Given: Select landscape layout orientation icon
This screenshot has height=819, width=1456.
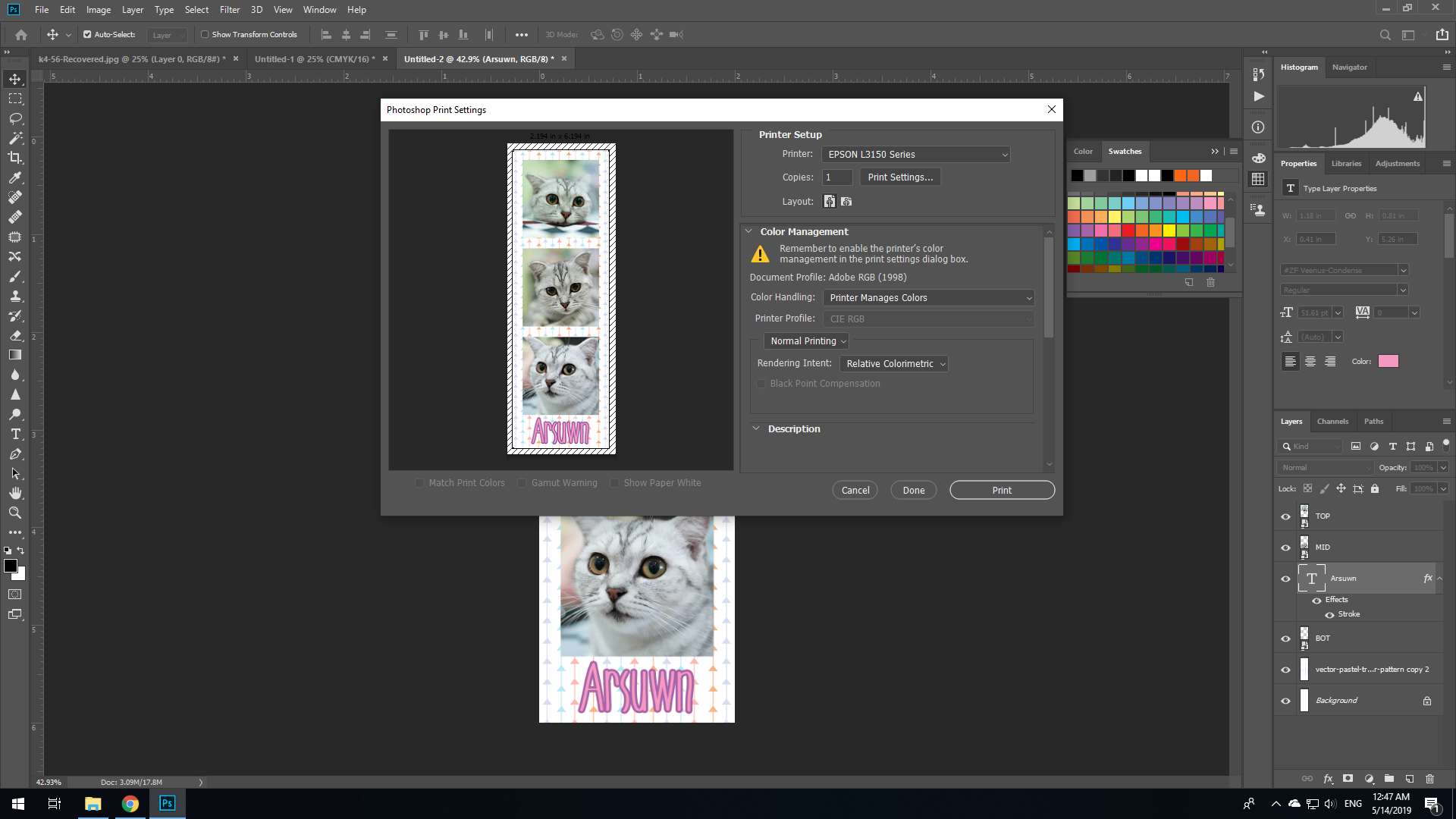Looking at the screenshot, I should click(846, 202).
